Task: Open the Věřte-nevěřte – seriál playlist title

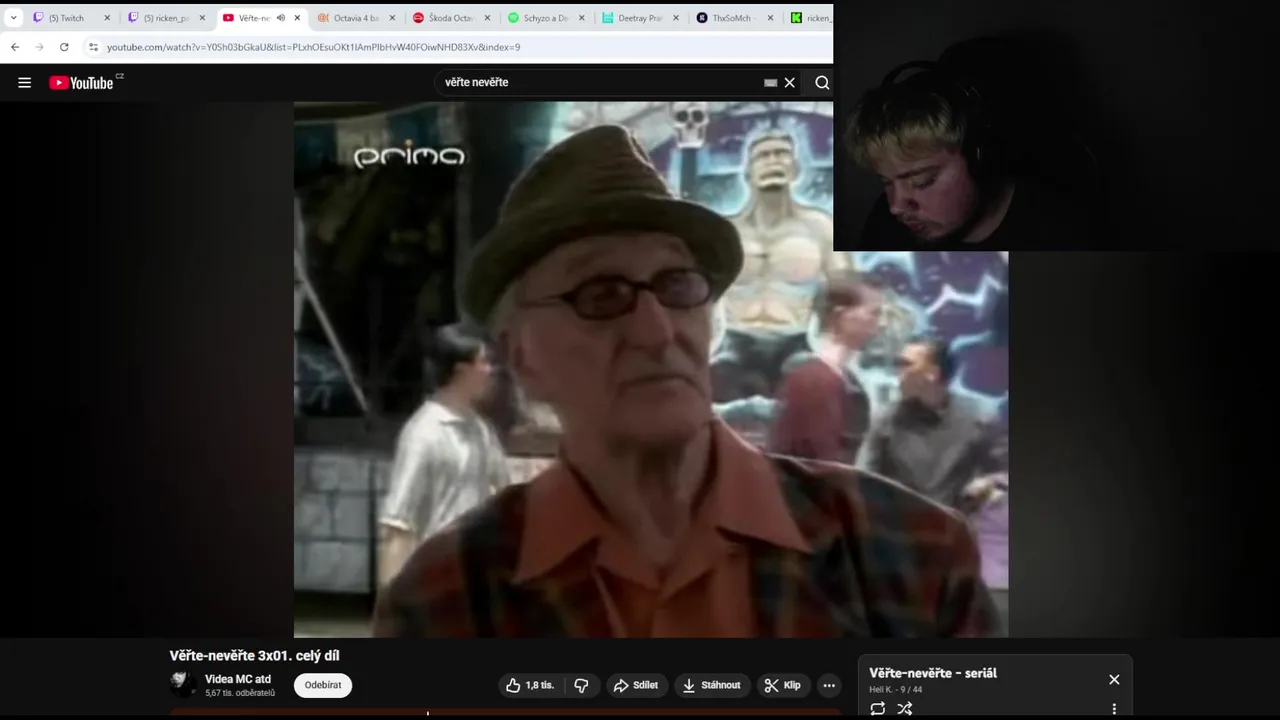Action: 933,673
